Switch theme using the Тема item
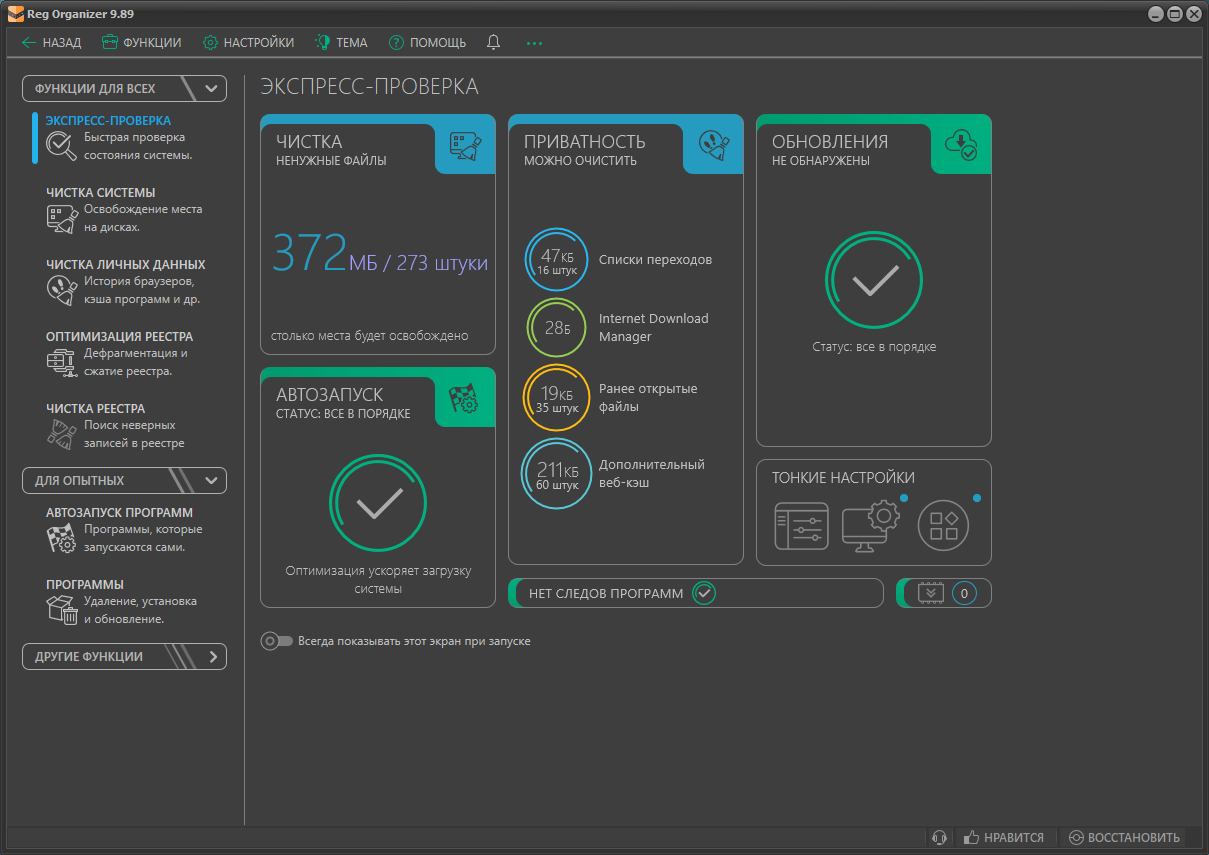 coord(341,43)
